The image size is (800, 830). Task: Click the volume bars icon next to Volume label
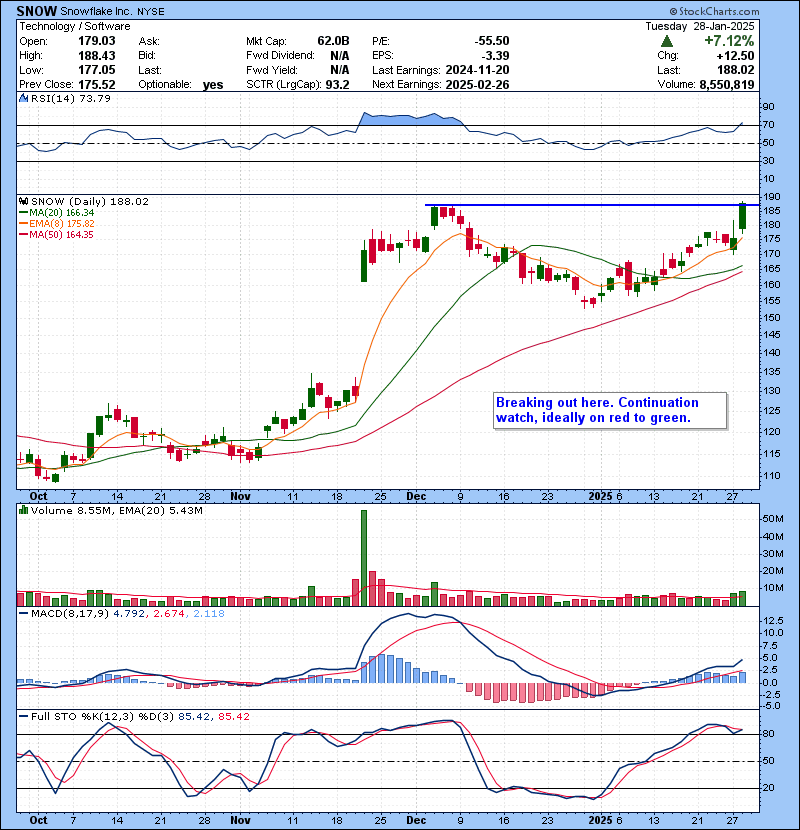pyautogui.click(x=23, y=510)
